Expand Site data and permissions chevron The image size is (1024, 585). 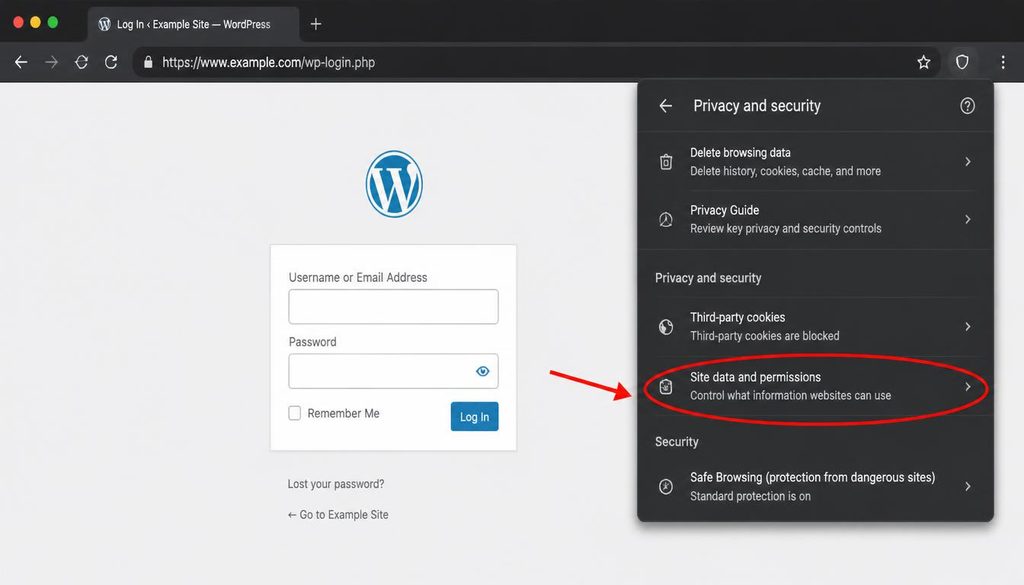pyautogui.click(x=968, y=387)
